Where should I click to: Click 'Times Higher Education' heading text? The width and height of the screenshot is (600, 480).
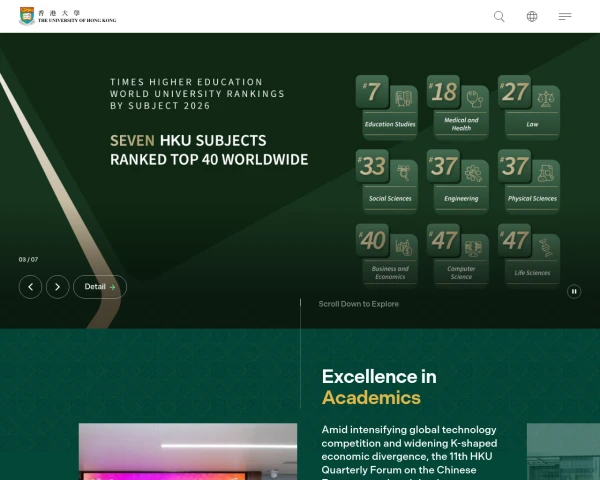click(x=197, y=94)
